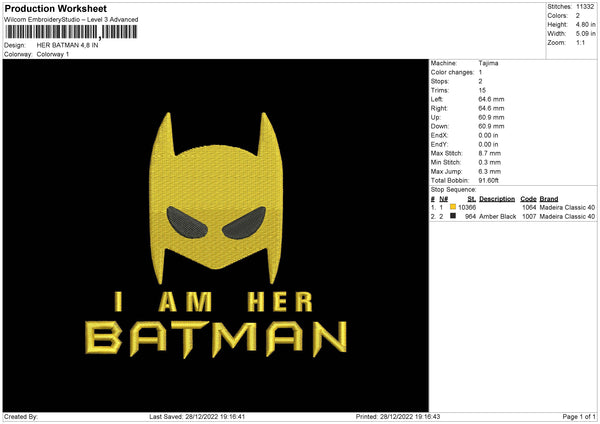Click the 'Created By:' footer label
Viewport: 600px width, 424px height.
click(x=21, y=416)
